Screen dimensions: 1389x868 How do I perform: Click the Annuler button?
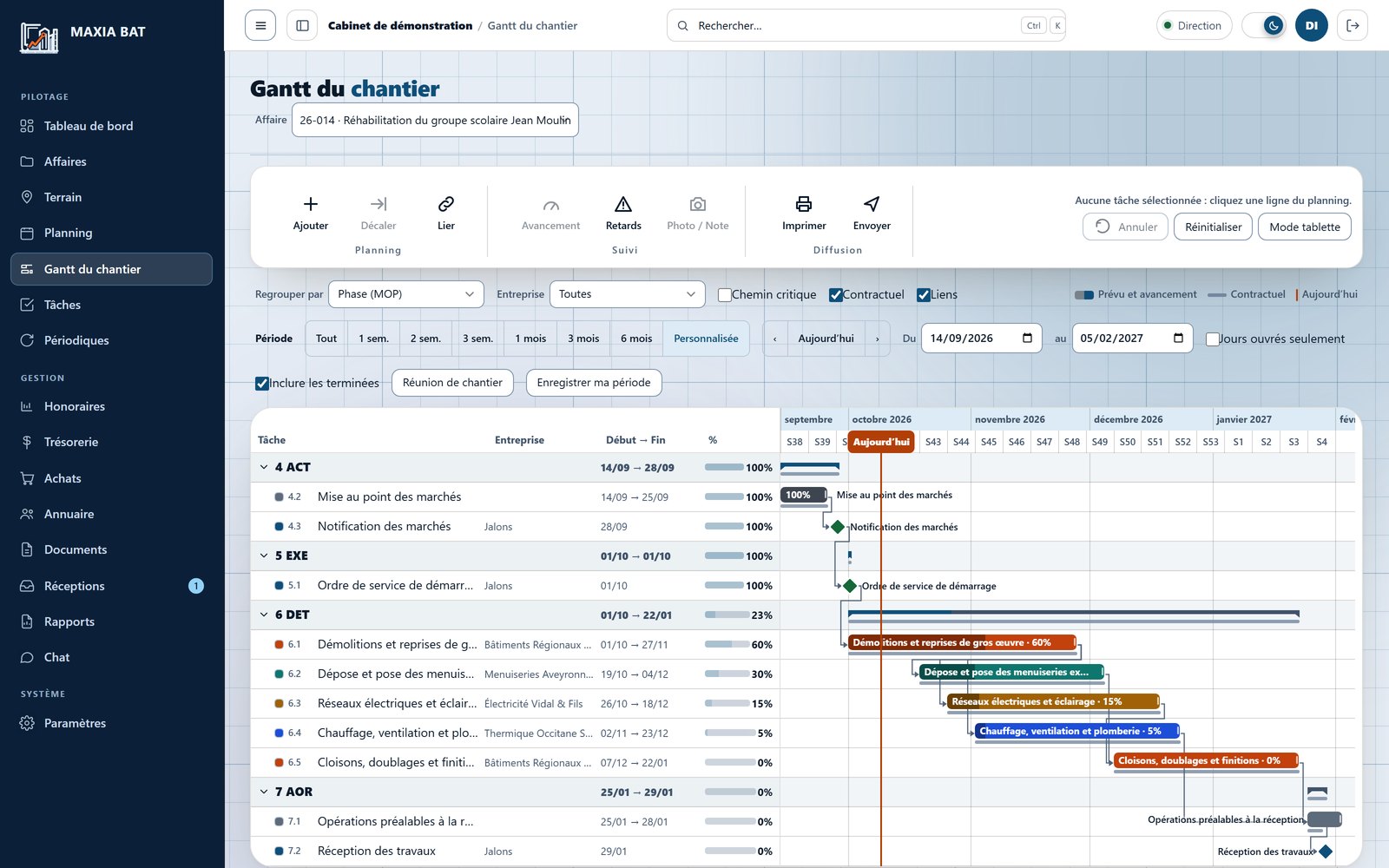[1125, 227]
